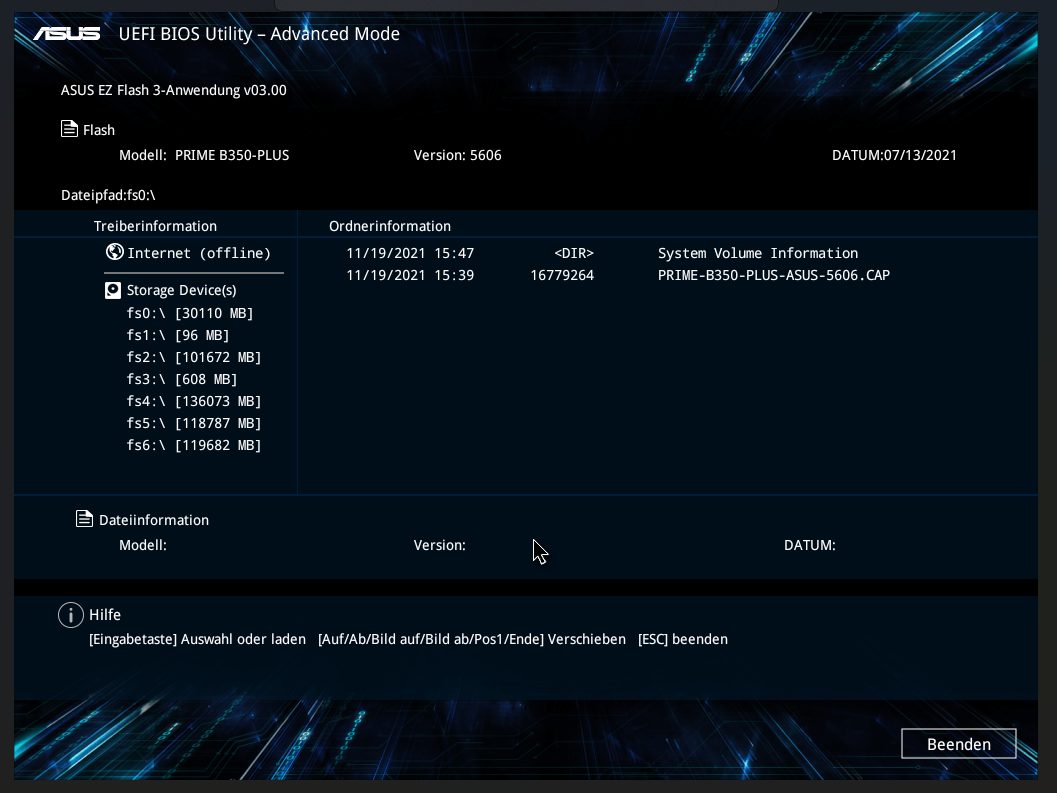The width and height of the screenshot is (1057, 793).
Task: Click Dateiinformation label
Action: 154,520
